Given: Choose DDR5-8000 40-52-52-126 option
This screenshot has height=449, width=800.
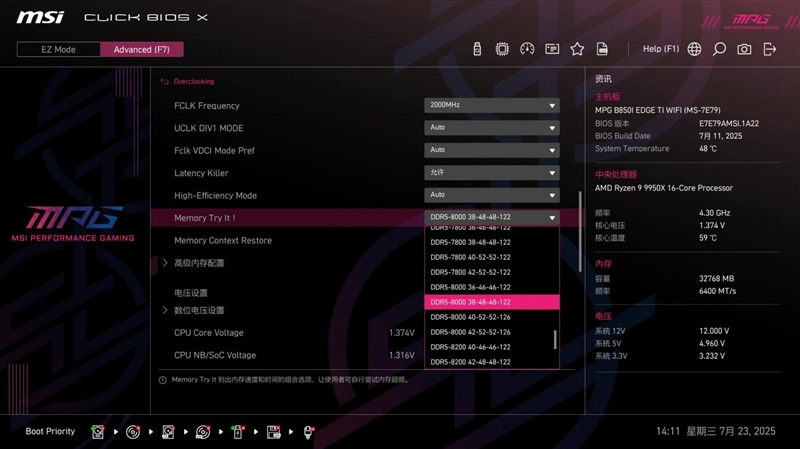Looking at the screenshot, I should coord(492,317).
